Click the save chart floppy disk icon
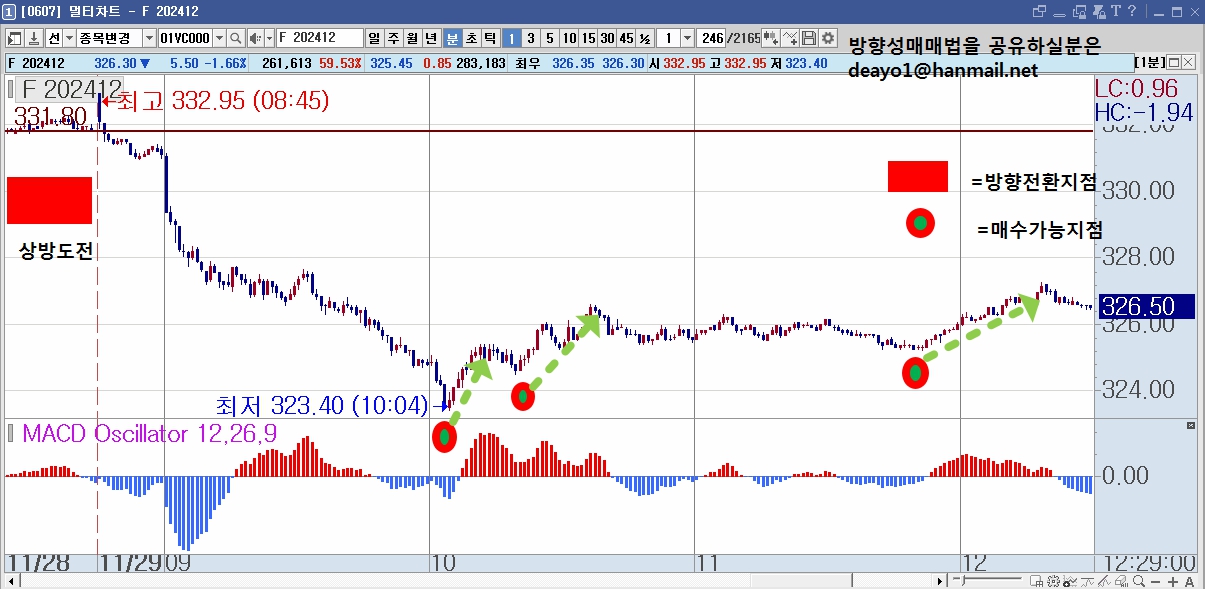1205x589 pixels. [809, 38]
